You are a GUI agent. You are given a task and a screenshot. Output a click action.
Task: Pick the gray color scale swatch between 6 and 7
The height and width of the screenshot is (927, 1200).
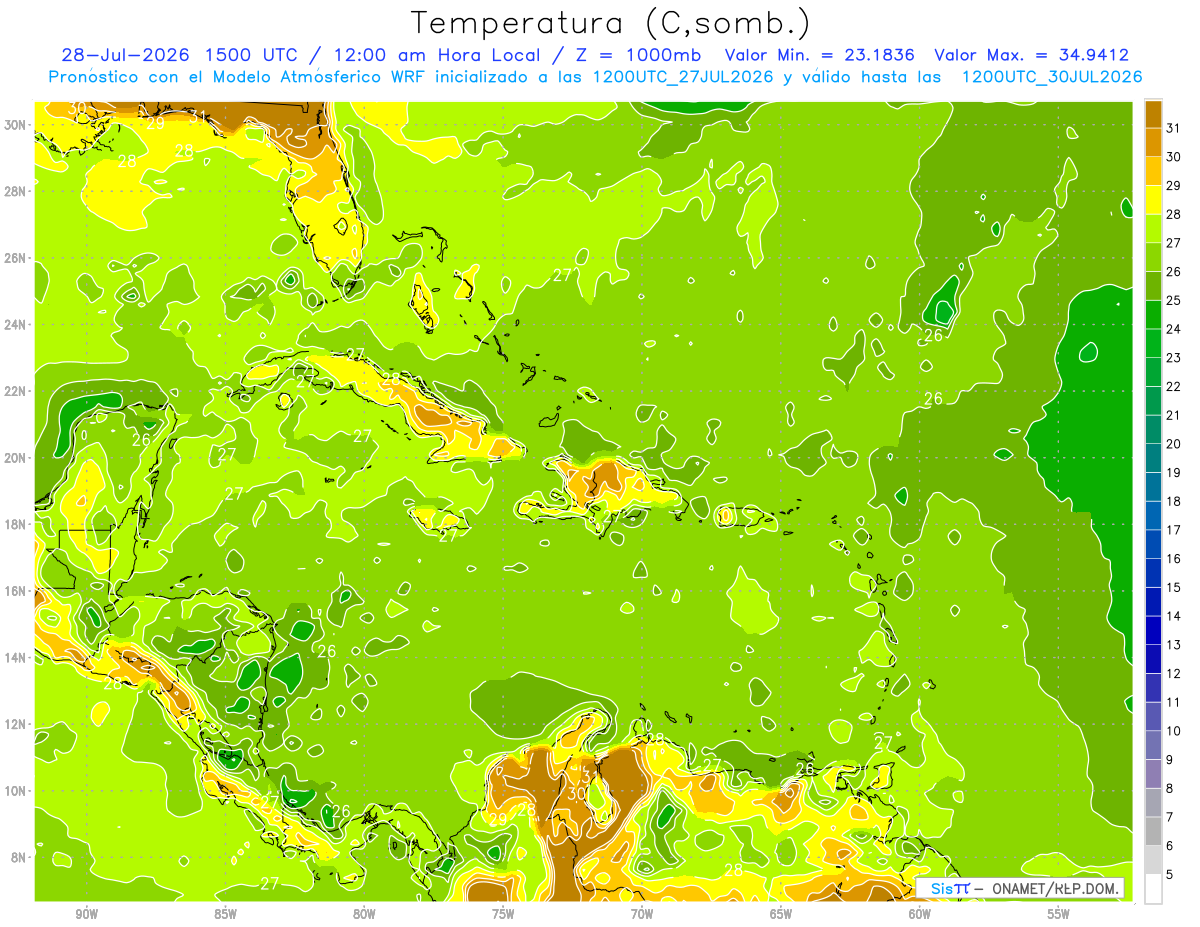tap(1153, 832)
